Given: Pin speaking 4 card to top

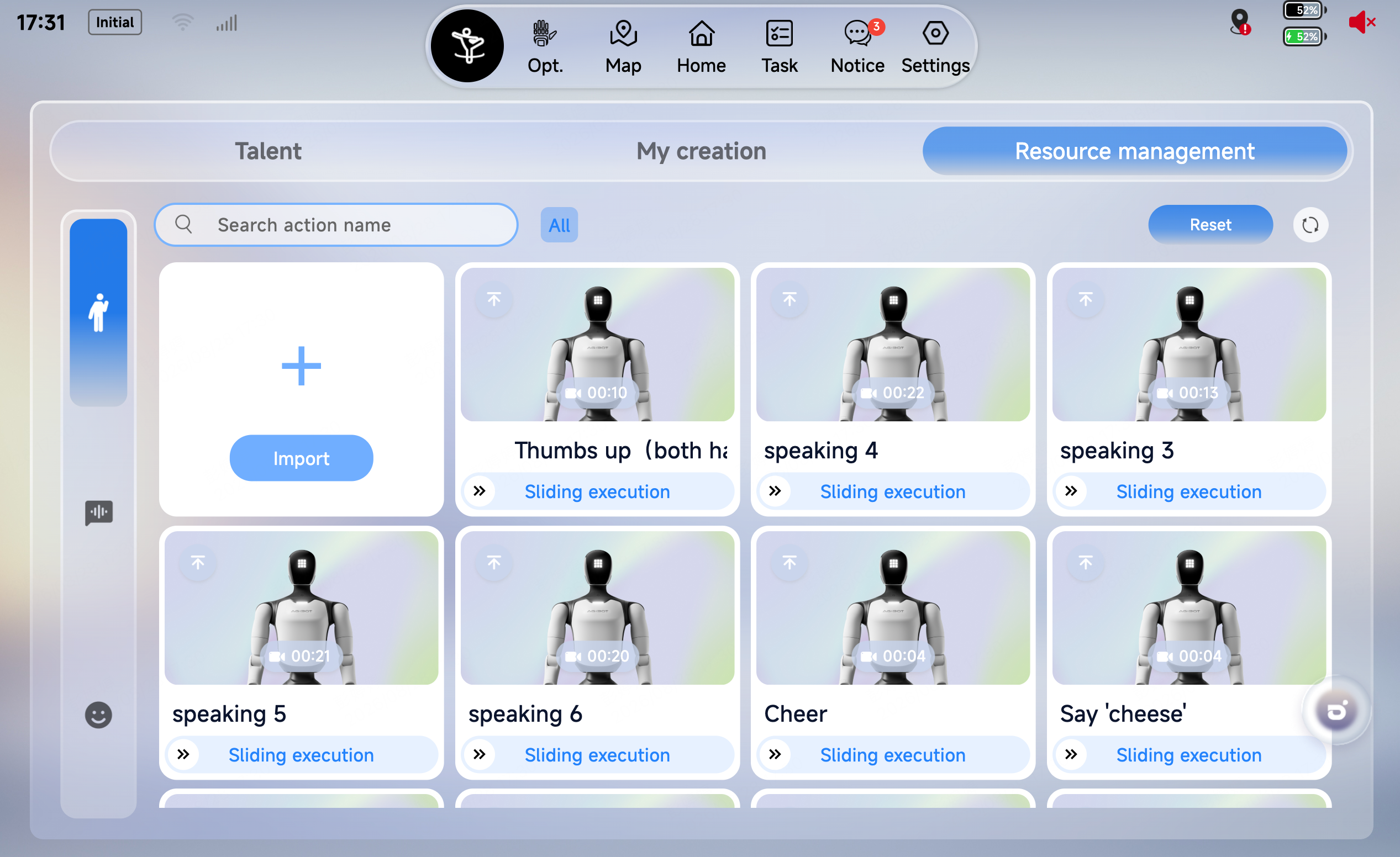Looking at the screenshot, I should pyautogui.click(x=790, y=299).
